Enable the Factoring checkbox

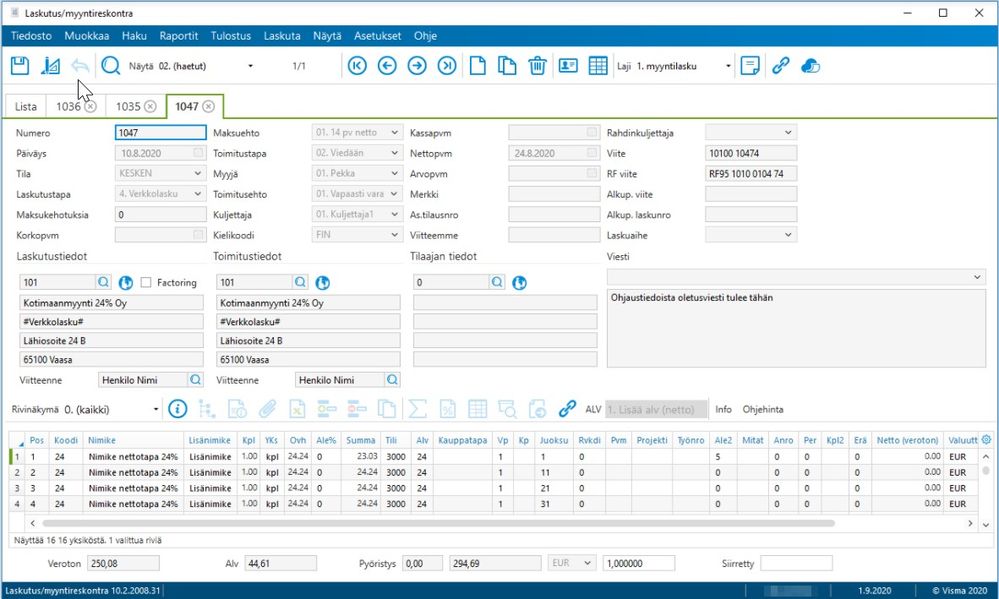(146, 283)
